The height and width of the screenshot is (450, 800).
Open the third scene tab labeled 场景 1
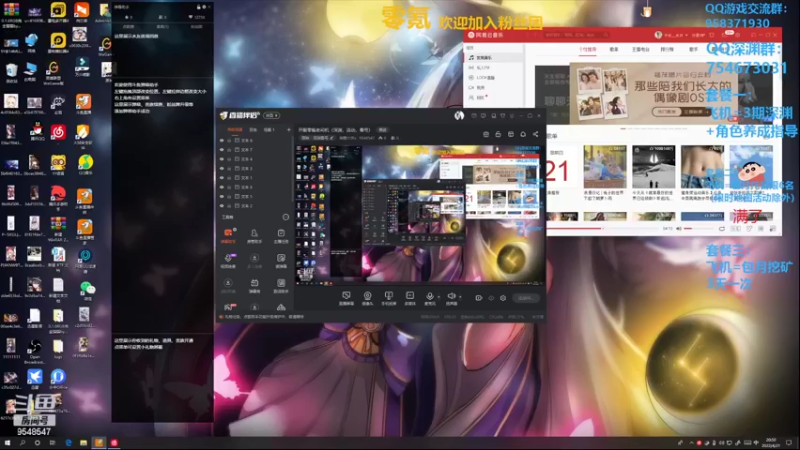(x=269, y=130)
